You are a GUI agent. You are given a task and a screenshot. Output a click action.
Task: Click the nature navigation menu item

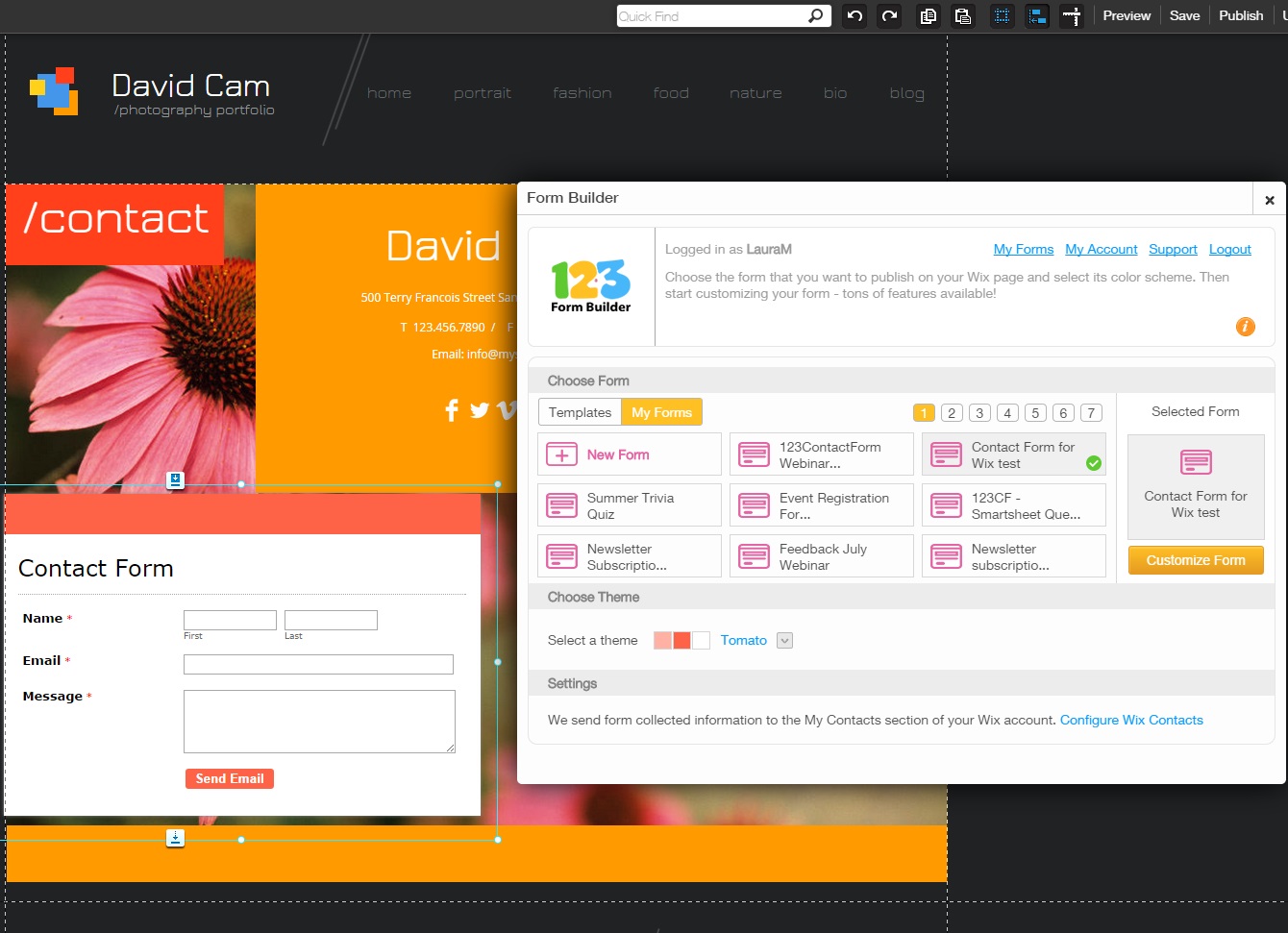point(755,93)
